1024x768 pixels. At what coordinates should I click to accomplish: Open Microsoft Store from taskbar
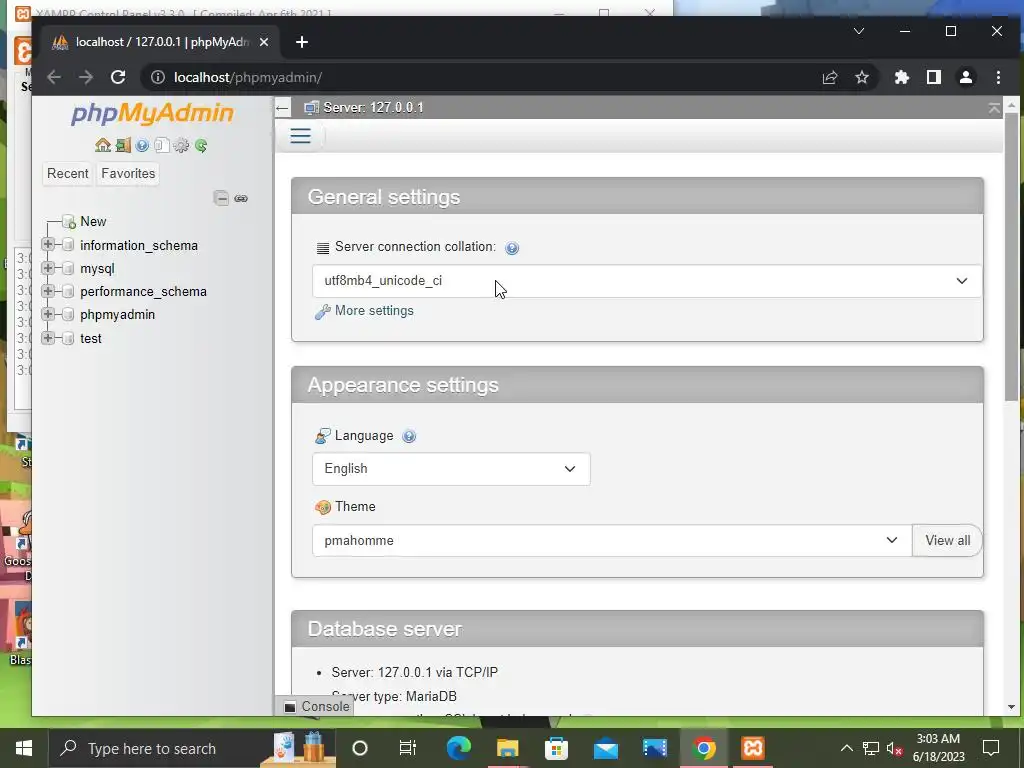click(556, 748)
